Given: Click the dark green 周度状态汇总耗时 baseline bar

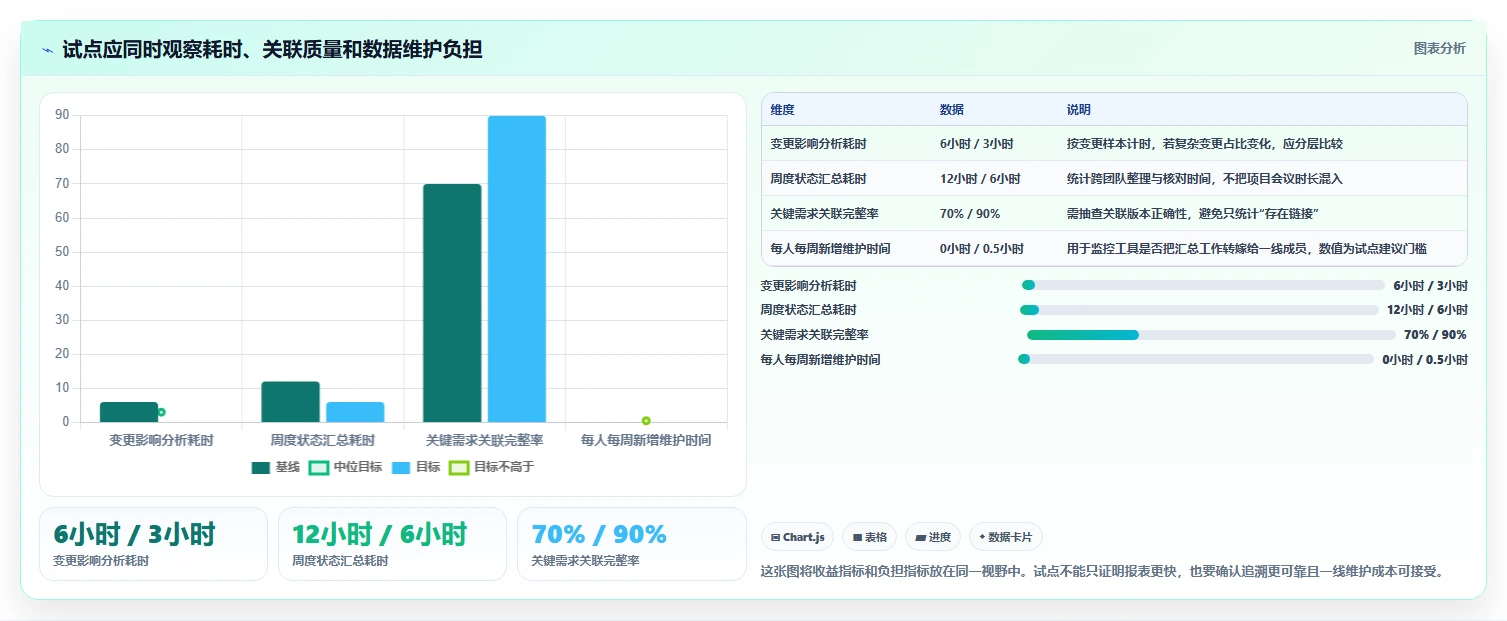Looking at the screenshot, I should tap(290, 402).
